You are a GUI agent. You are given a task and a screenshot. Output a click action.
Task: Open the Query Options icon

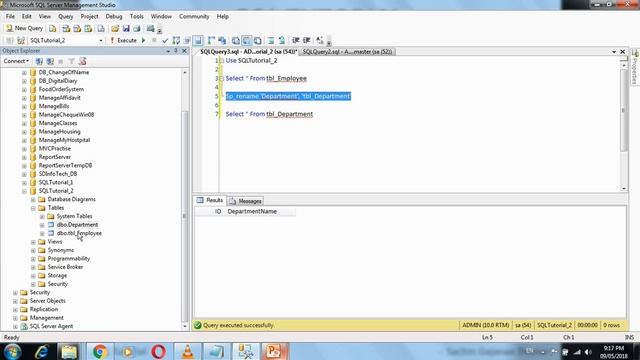click(x=187, y=40)
